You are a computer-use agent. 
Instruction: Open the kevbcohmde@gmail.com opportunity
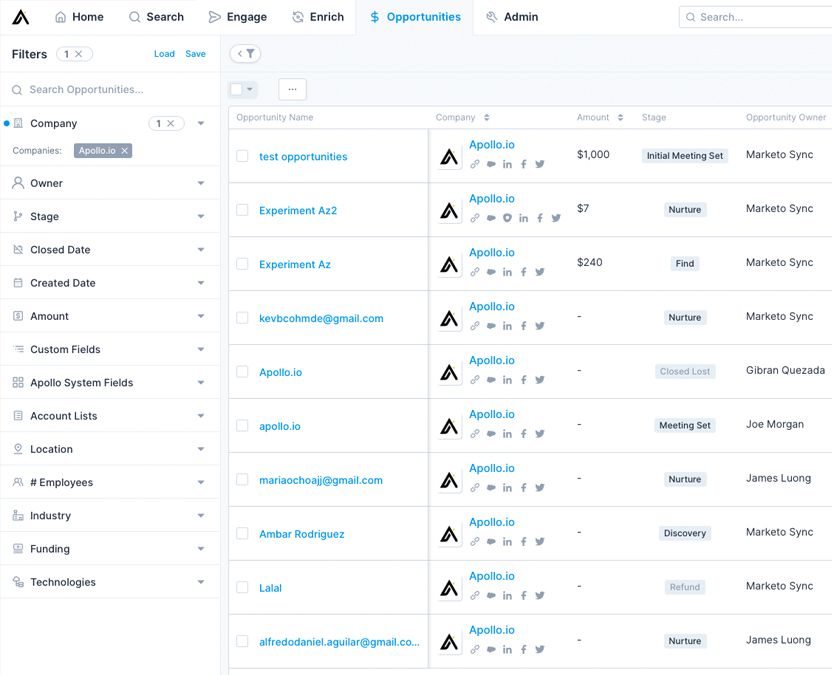321,318
